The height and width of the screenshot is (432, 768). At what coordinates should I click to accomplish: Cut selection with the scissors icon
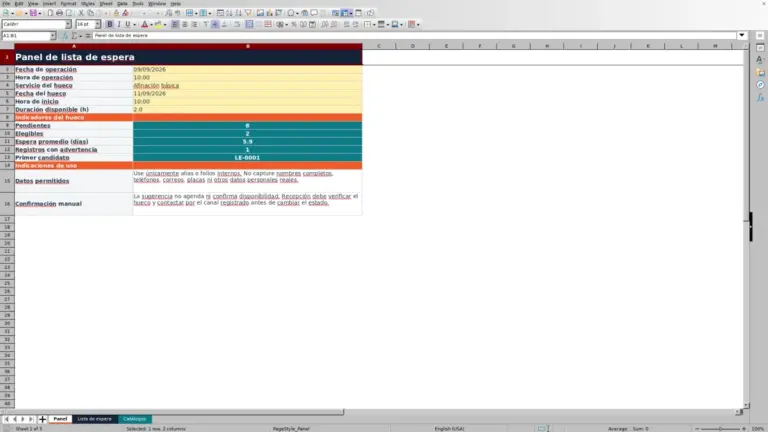(81, 13)
